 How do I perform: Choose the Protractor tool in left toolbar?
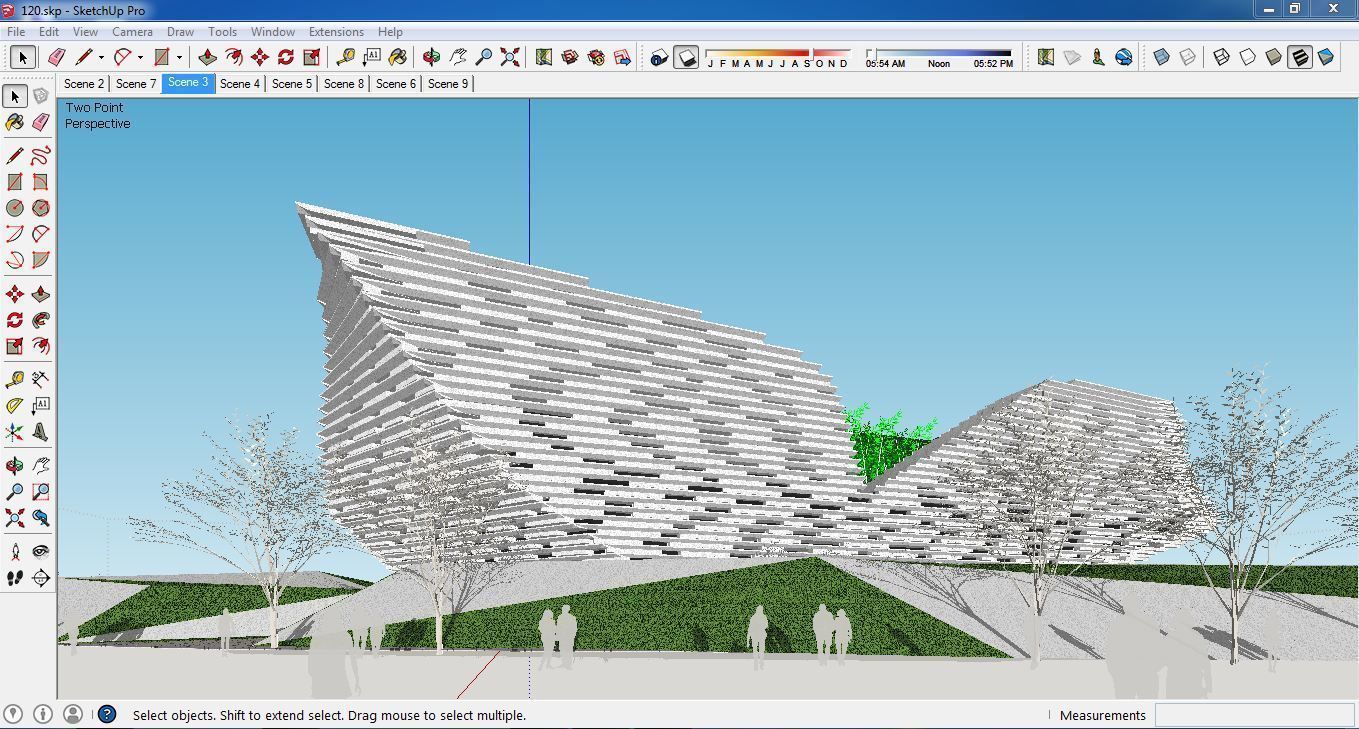(x=14, y=405)
